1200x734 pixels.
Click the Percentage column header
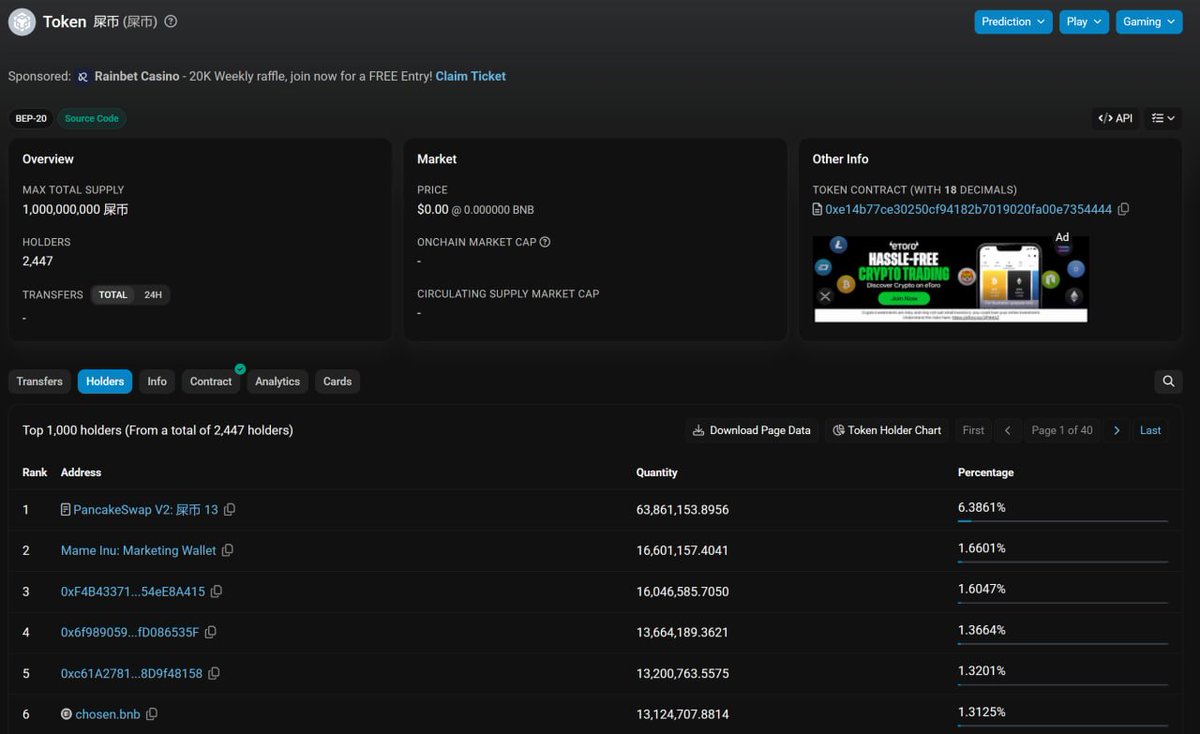[x=986, y=472]
